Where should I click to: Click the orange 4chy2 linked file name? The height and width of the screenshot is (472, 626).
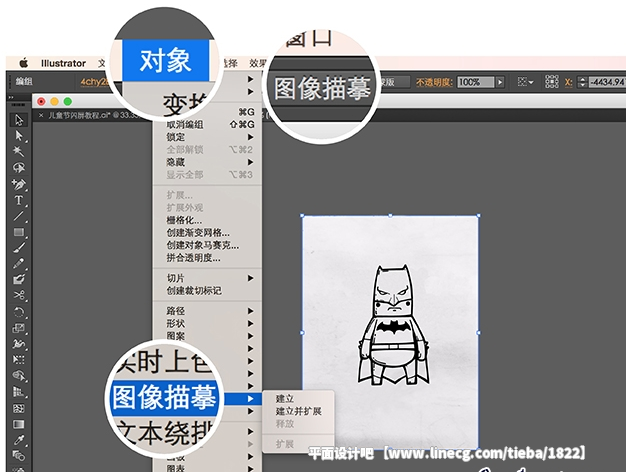point(94,82)
